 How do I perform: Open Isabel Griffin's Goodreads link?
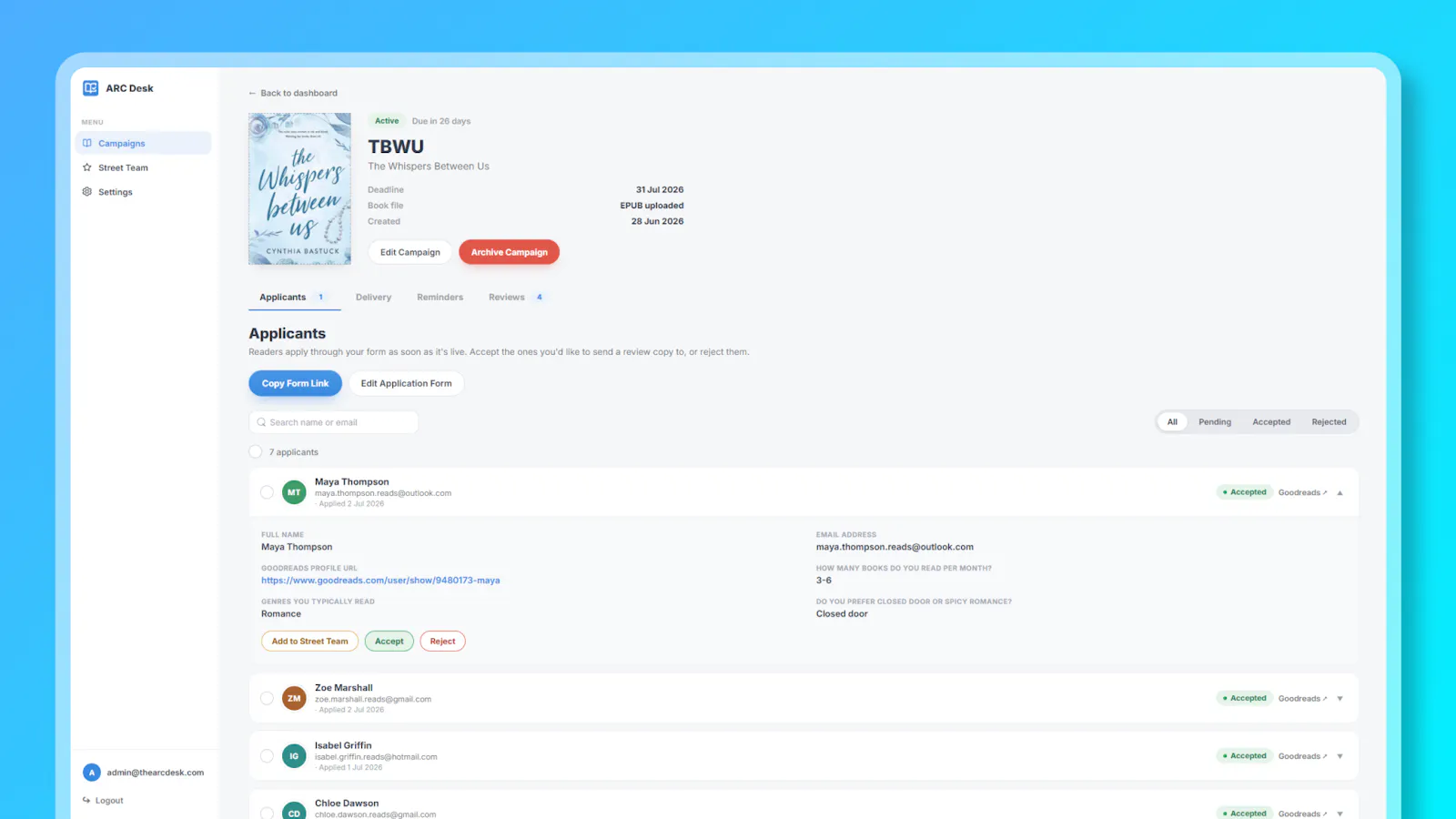coord(1302,756)
